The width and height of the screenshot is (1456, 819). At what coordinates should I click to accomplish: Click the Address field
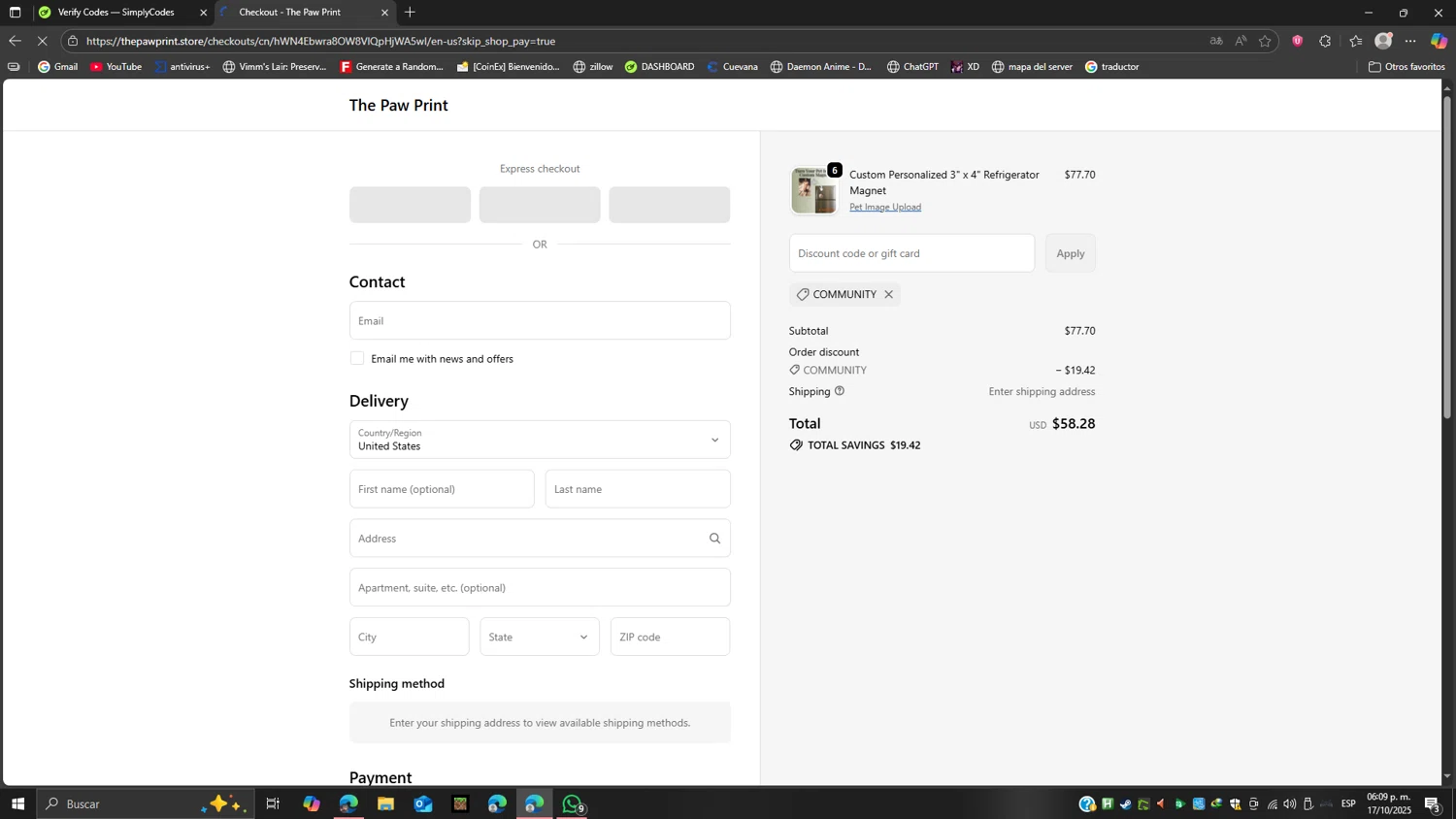pos(540,539)
